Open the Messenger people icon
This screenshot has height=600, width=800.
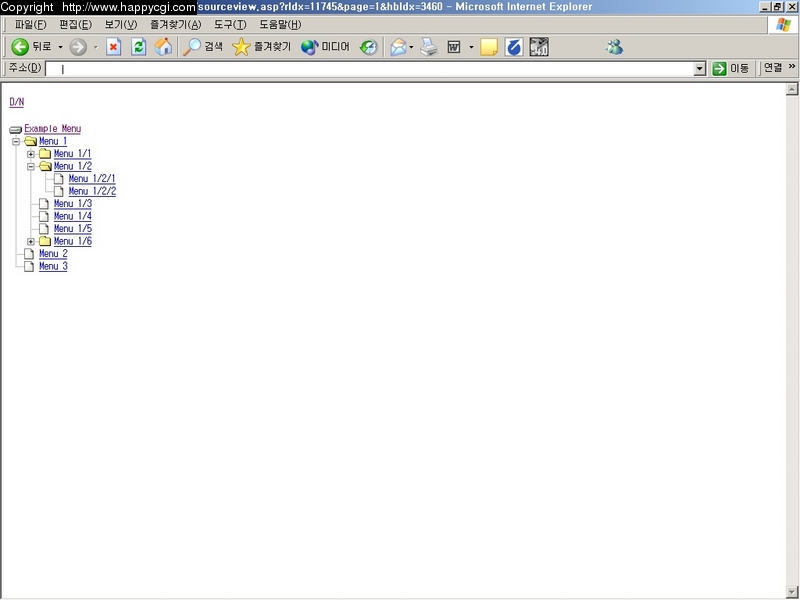tap(614, 47)
